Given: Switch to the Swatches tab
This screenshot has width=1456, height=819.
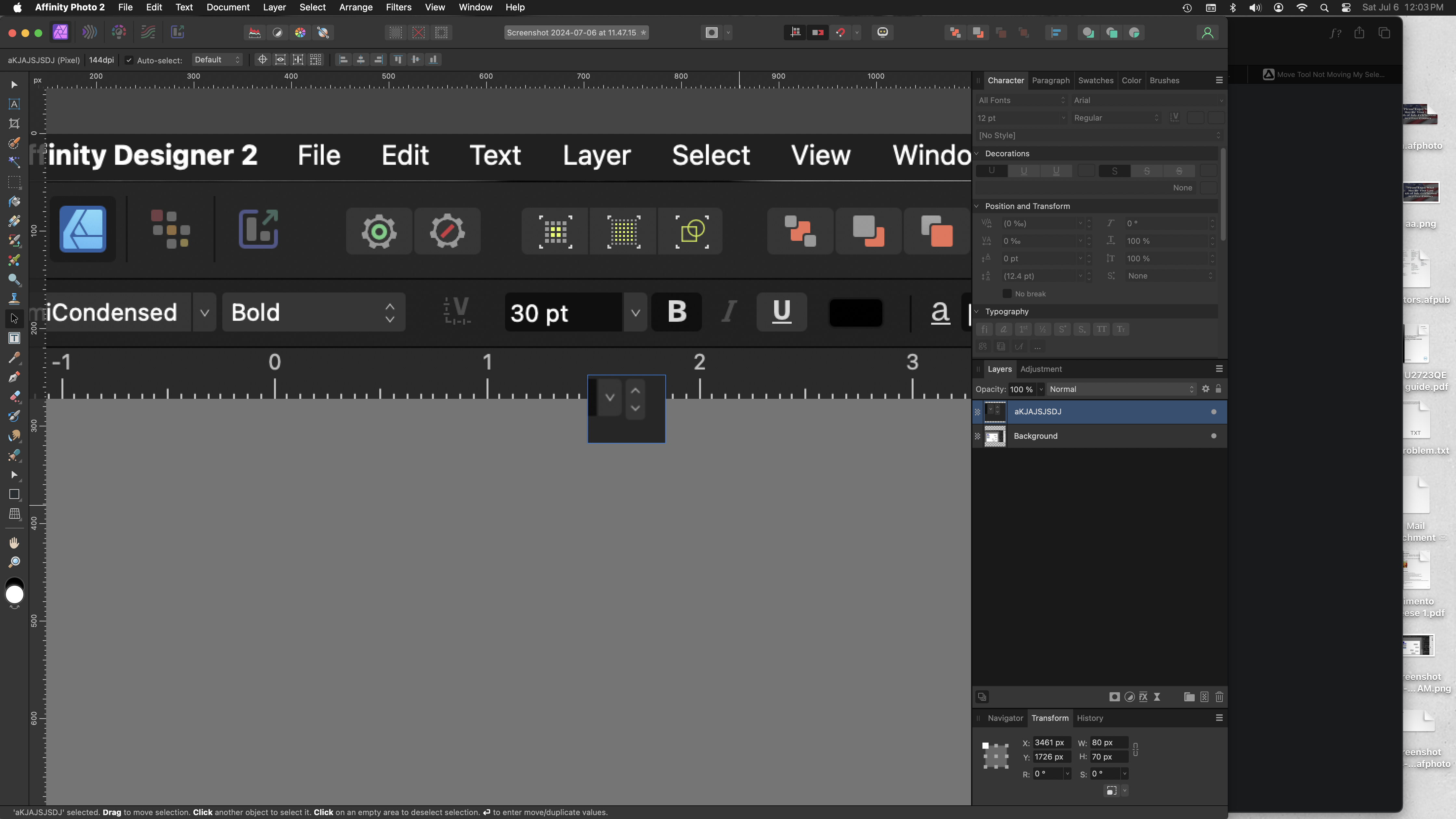Looking at the screenshot, I should click(x=1095, y=80).
